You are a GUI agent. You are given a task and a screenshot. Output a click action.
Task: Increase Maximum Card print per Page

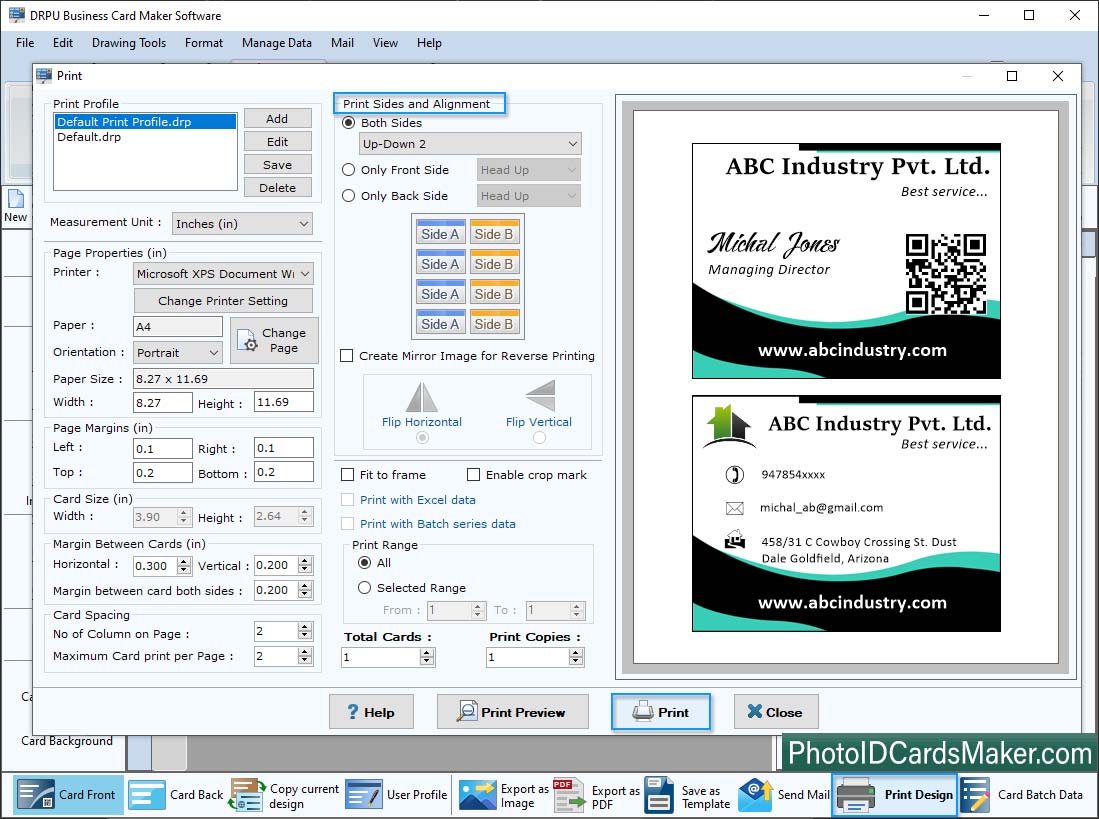click(304, 652)
